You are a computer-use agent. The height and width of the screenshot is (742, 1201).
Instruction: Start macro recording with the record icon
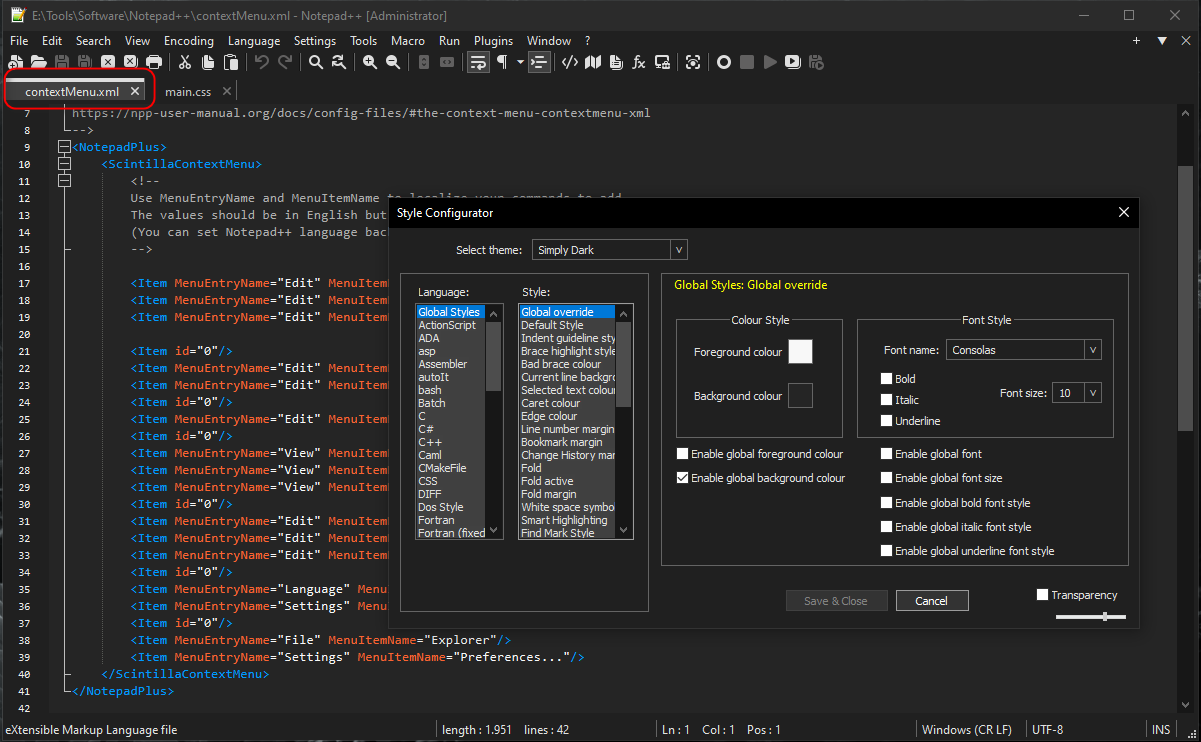[x=724, y=62]
